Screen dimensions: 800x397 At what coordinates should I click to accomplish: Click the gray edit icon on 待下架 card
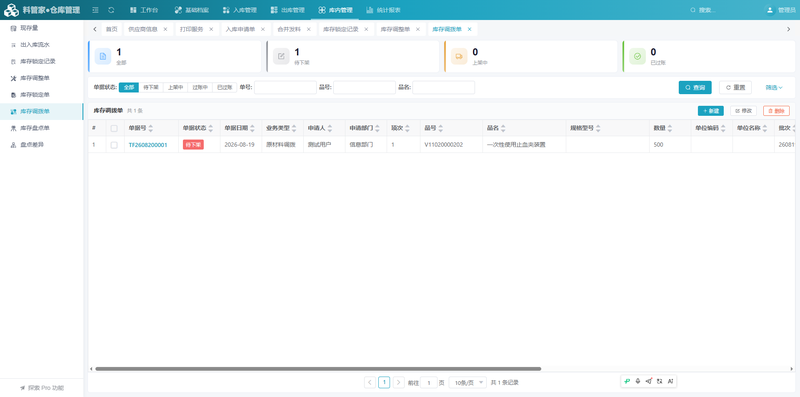[x=281, y=56]
